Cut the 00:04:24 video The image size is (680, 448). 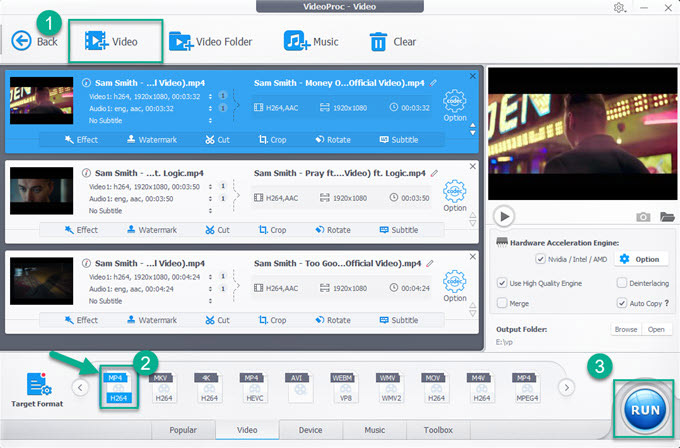pyautogui.click(x=217, y=320)
